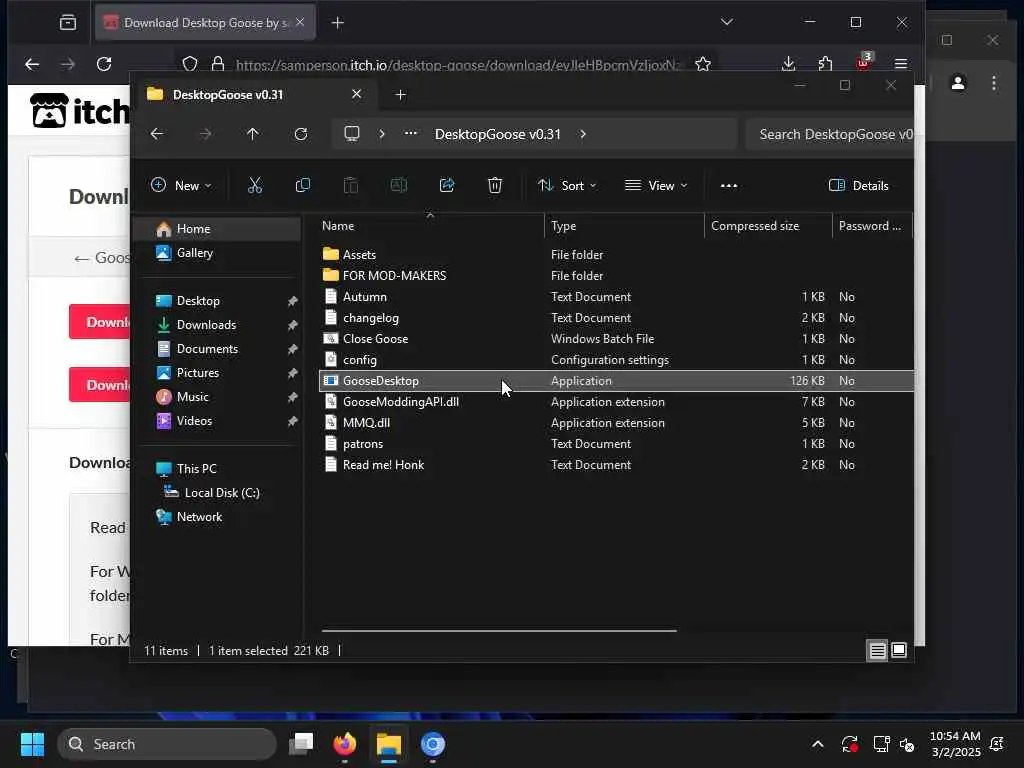This screenshot has width=1024, height=768.
Task: Go back in Firefox browser
Action: click(x=32, y=64)
